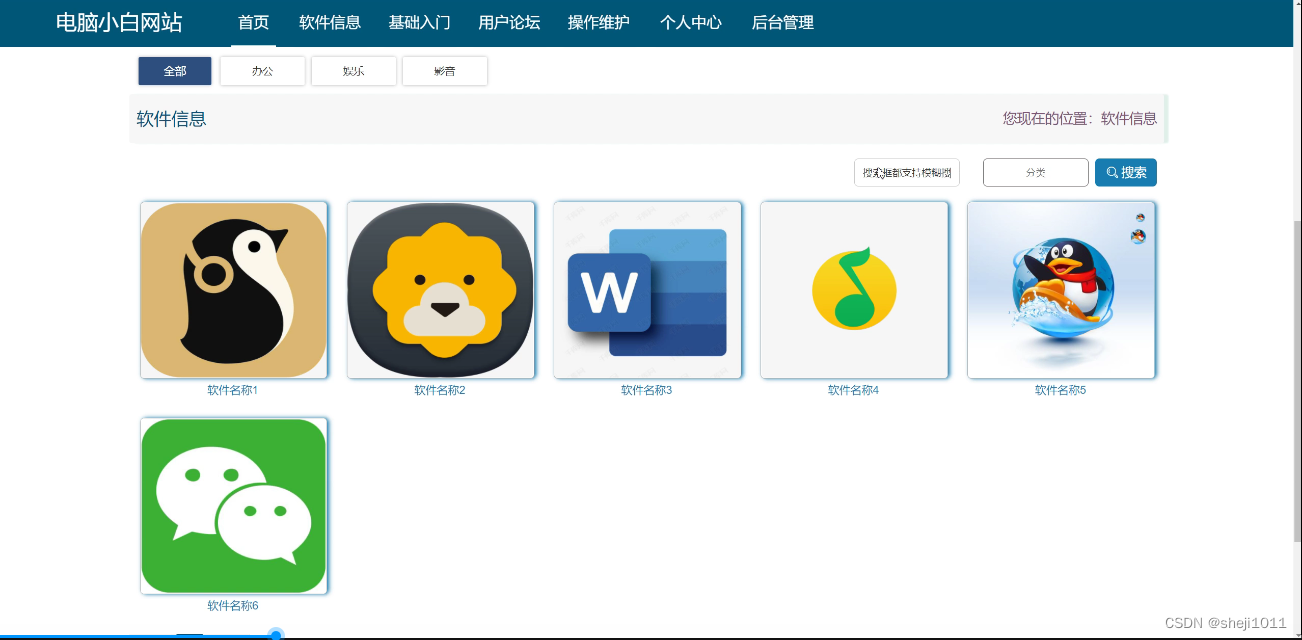Select the 全部 category filter

tap(175, 71)
